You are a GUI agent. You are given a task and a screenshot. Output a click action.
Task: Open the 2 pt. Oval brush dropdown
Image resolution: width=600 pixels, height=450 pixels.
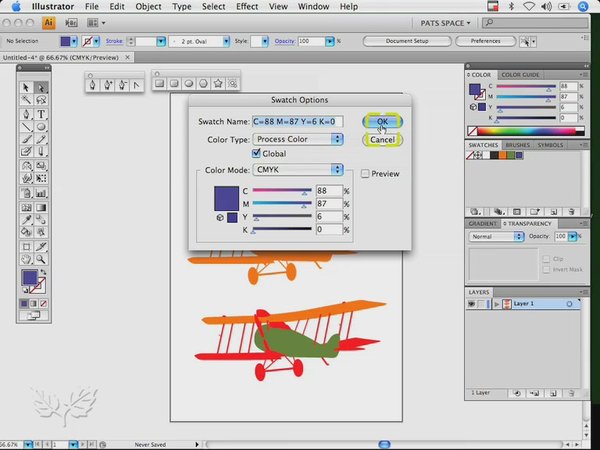[x=226, y=41]
